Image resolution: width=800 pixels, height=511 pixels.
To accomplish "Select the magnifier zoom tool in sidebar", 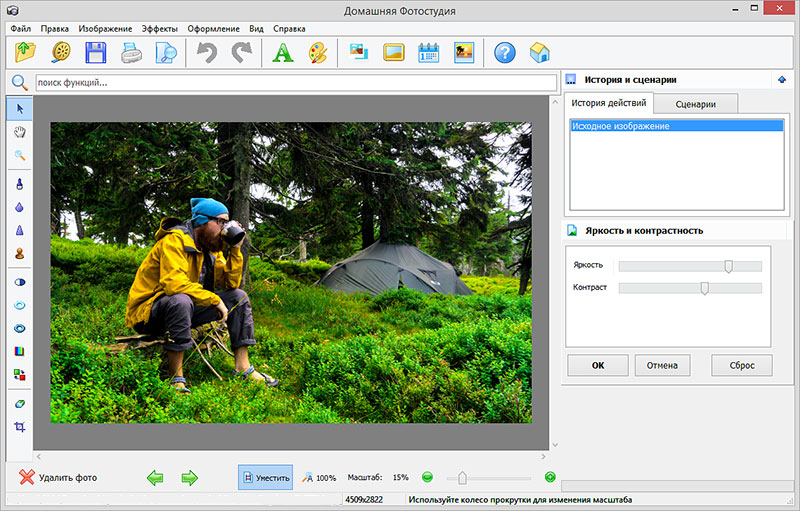I will (20, 156).
